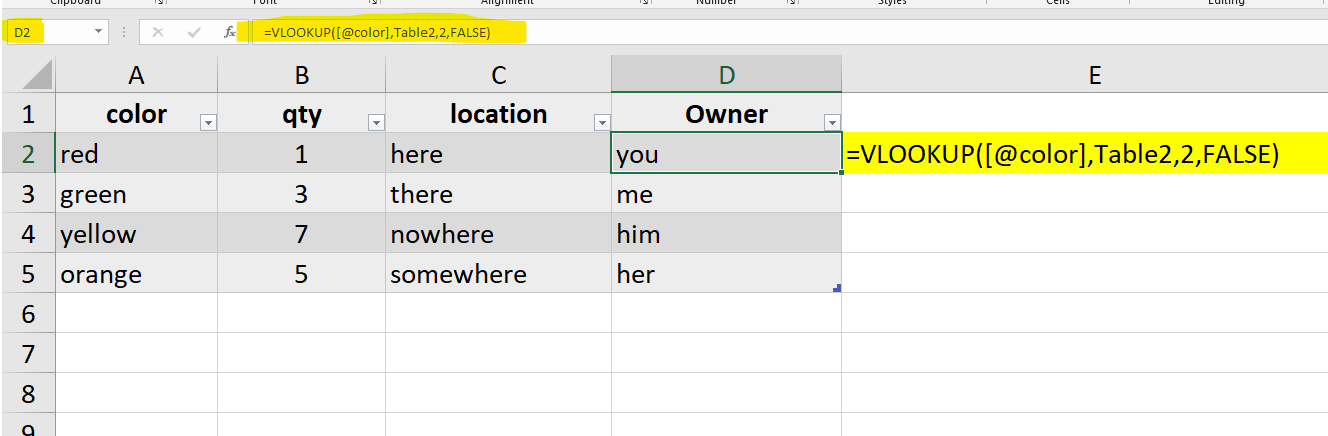Select the Owner cell "him"

click(727, 233)
